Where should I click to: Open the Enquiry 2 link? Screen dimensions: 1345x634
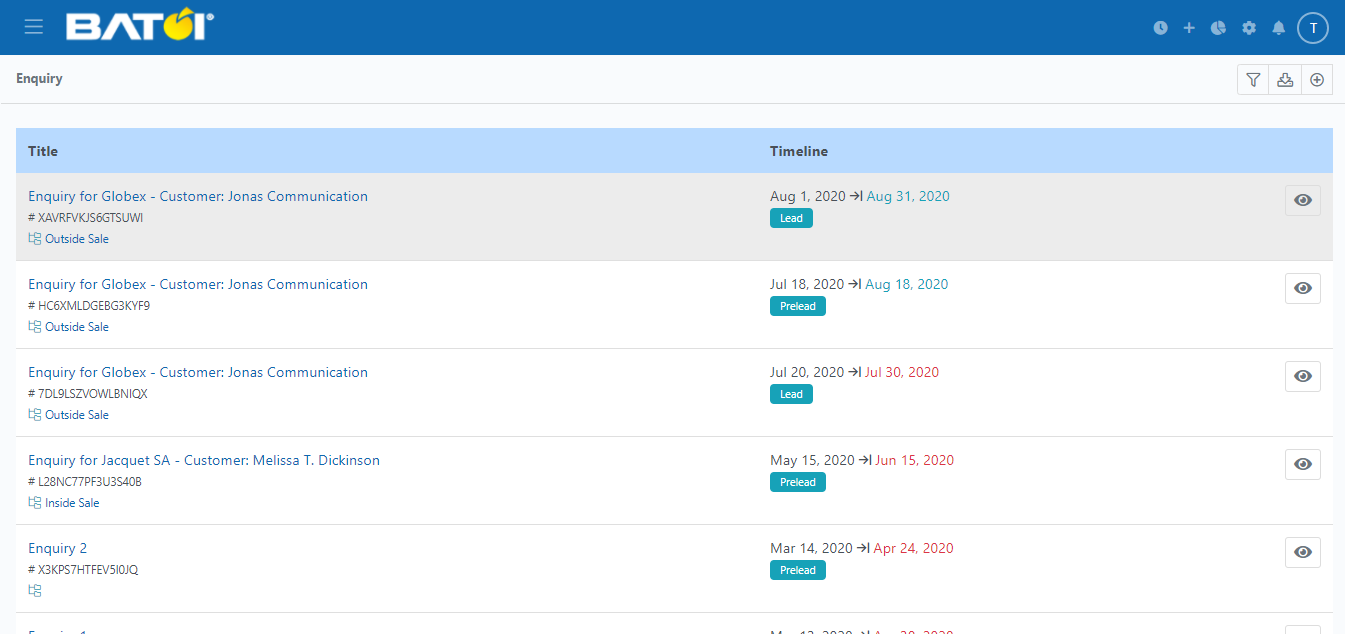(58, 548)
